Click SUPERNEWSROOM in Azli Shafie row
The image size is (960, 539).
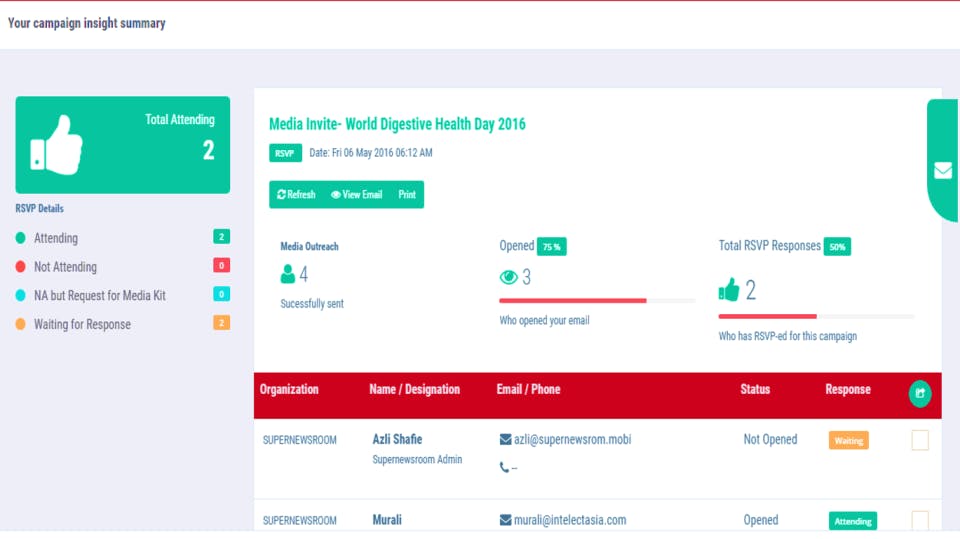[x=299, y=440]
